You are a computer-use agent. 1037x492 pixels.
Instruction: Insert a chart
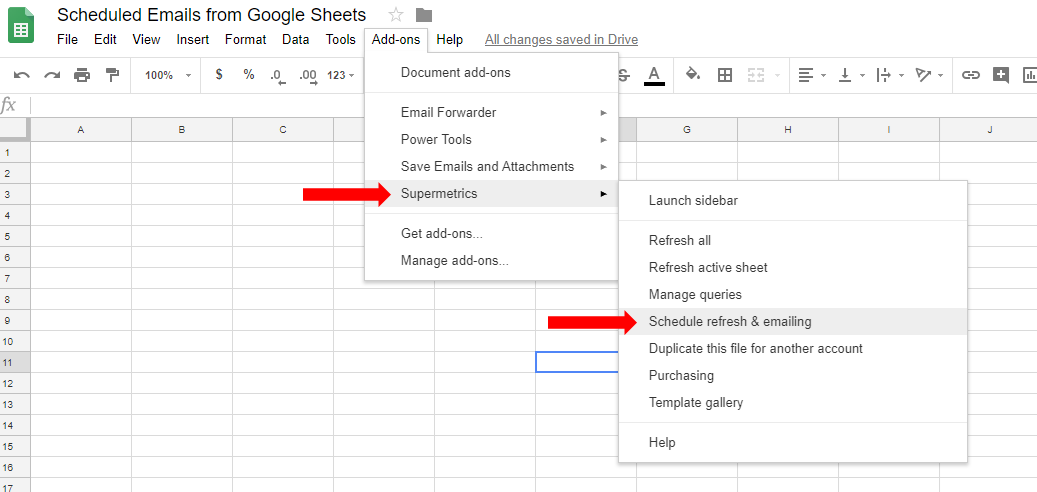point(1030,75)
